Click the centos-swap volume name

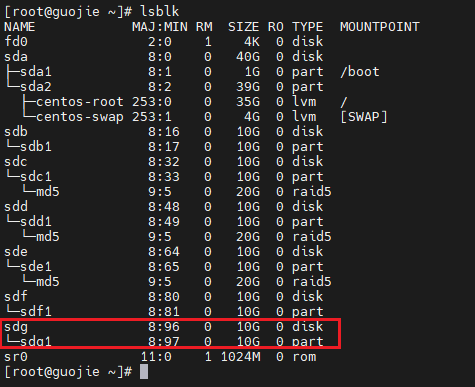(80, 117)
